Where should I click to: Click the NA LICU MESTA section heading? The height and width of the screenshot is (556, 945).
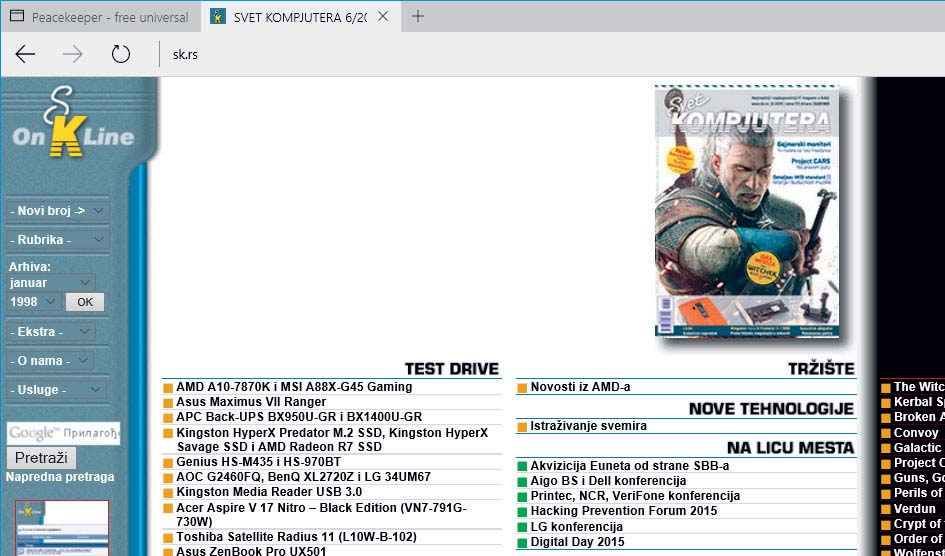pos(791,448)
